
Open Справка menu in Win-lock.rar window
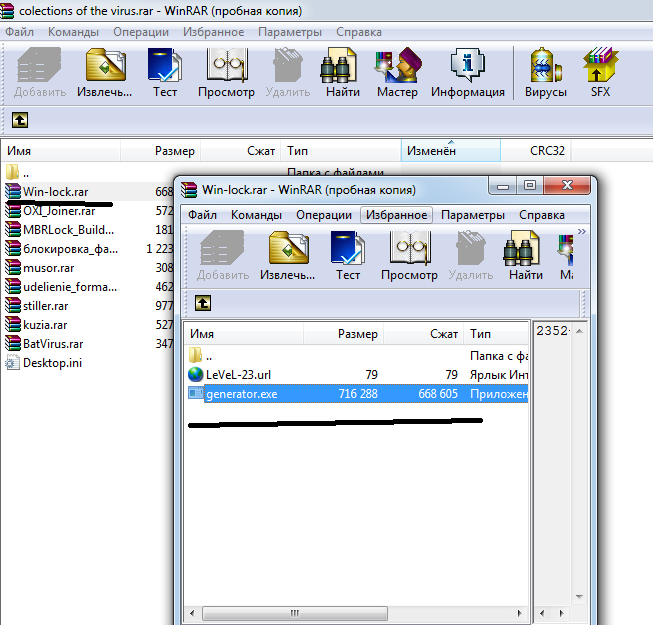541,215
